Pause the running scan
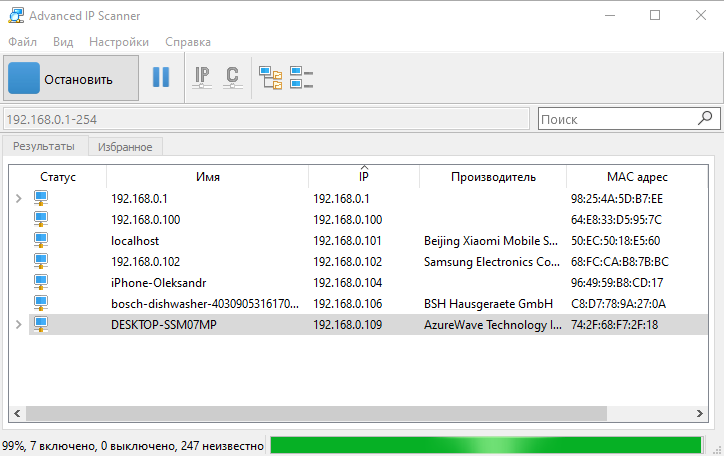 161,77
